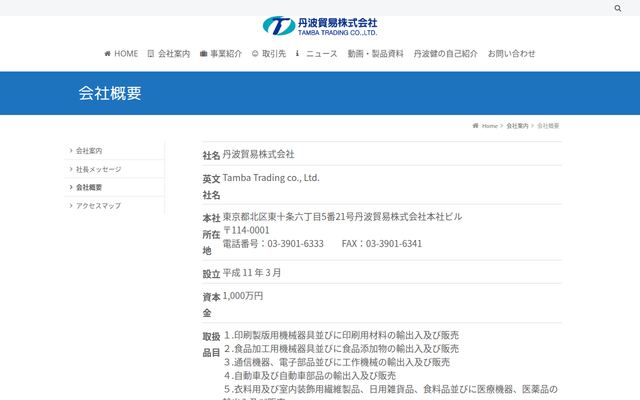Click item 1 about 印刷製版用機械器具
The height and width of the screenshot is (400, 640).
341,335
